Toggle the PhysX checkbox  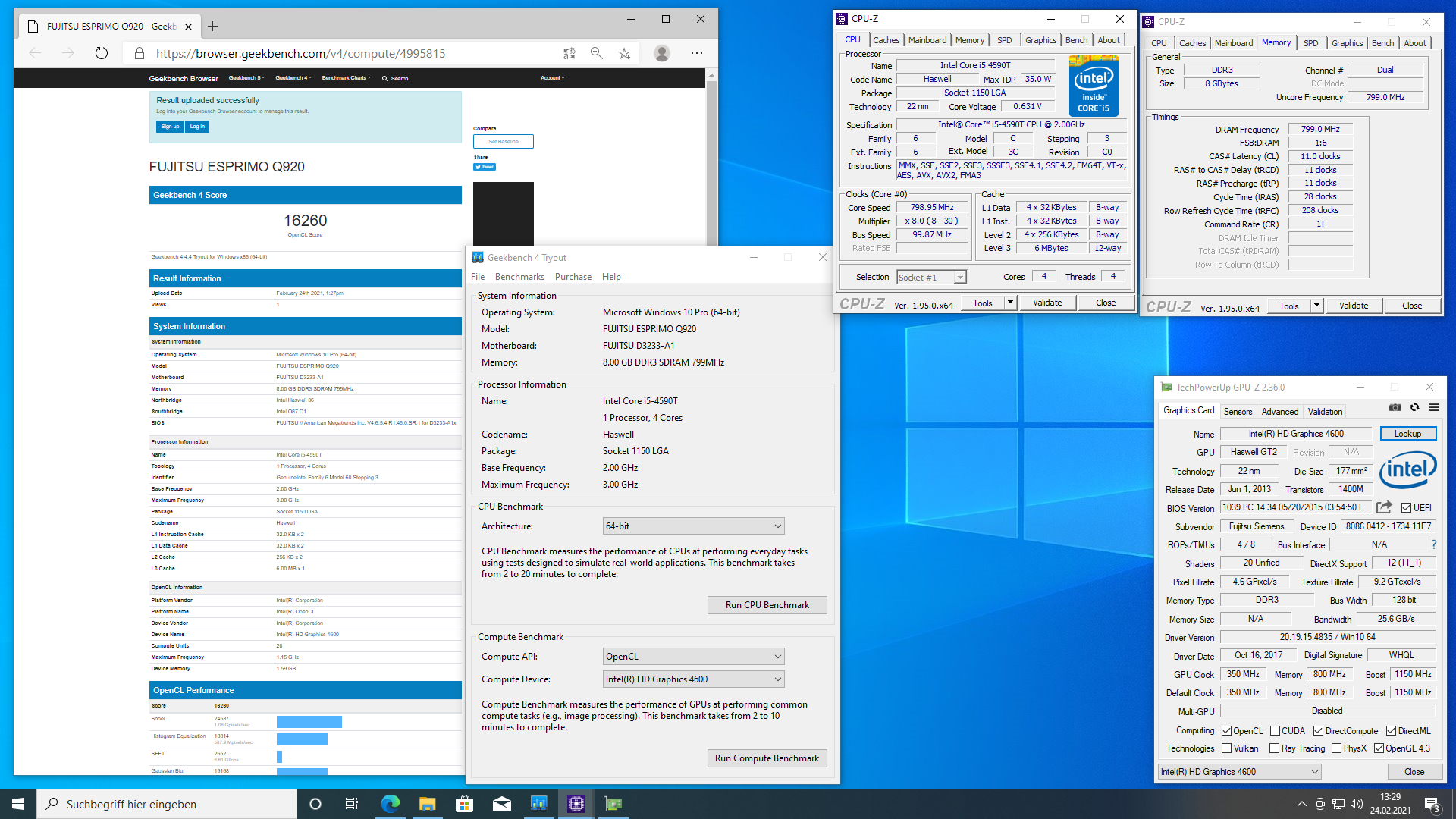click(x=1336, y=748)
